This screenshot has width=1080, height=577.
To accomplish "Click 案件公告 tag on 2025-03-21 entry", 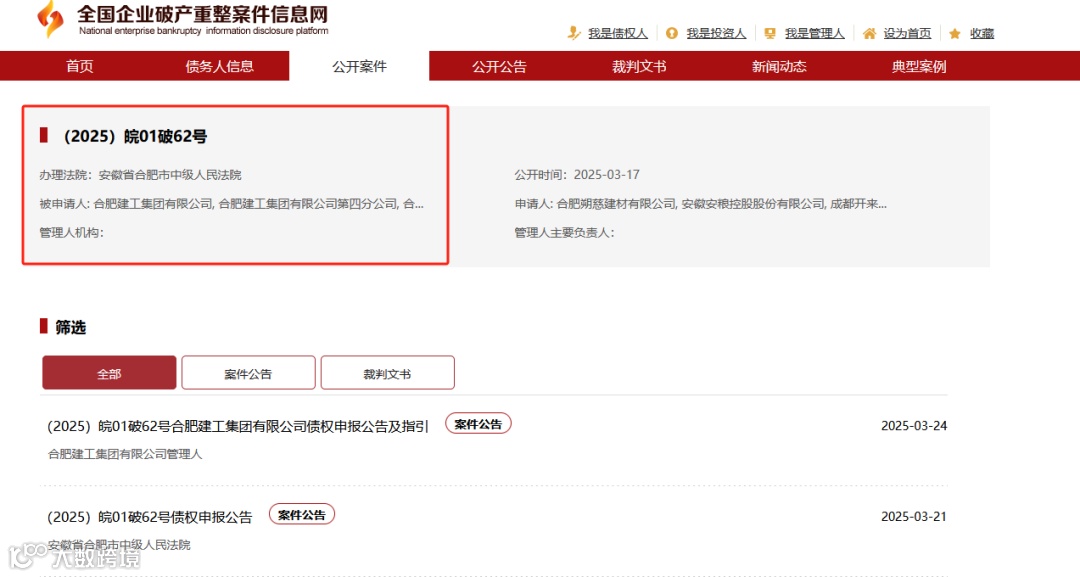I will [x=302, y=514].
